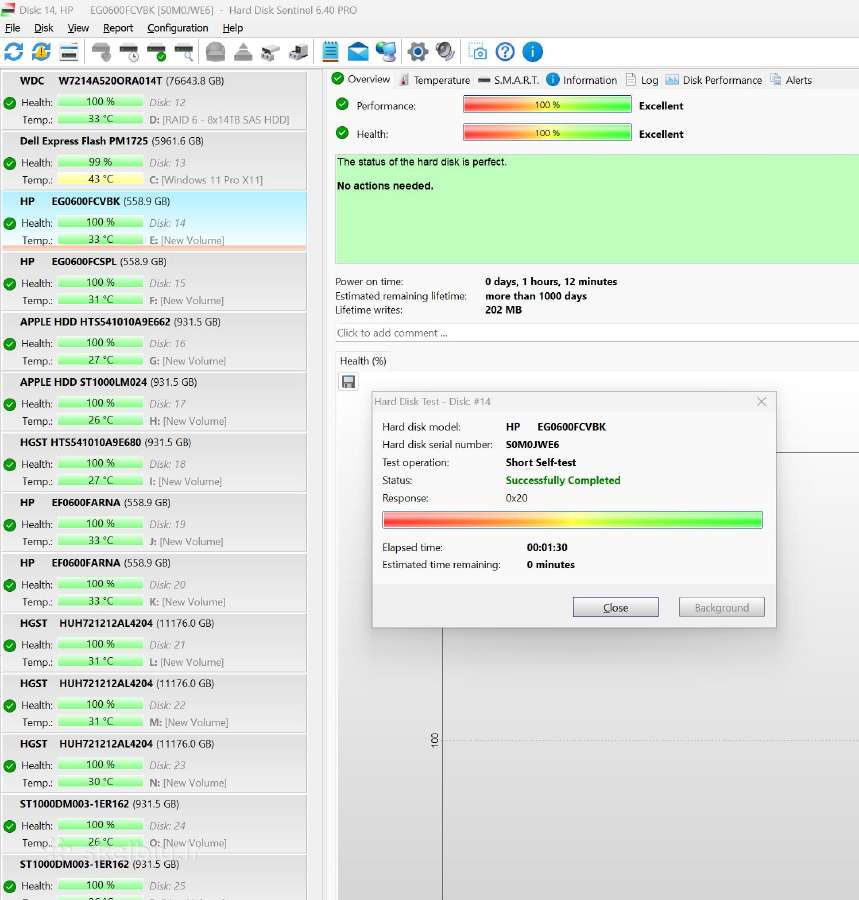Switch to the Log tab
The width and height of the screenshot is (859, 900).
[x=642, y=80]
